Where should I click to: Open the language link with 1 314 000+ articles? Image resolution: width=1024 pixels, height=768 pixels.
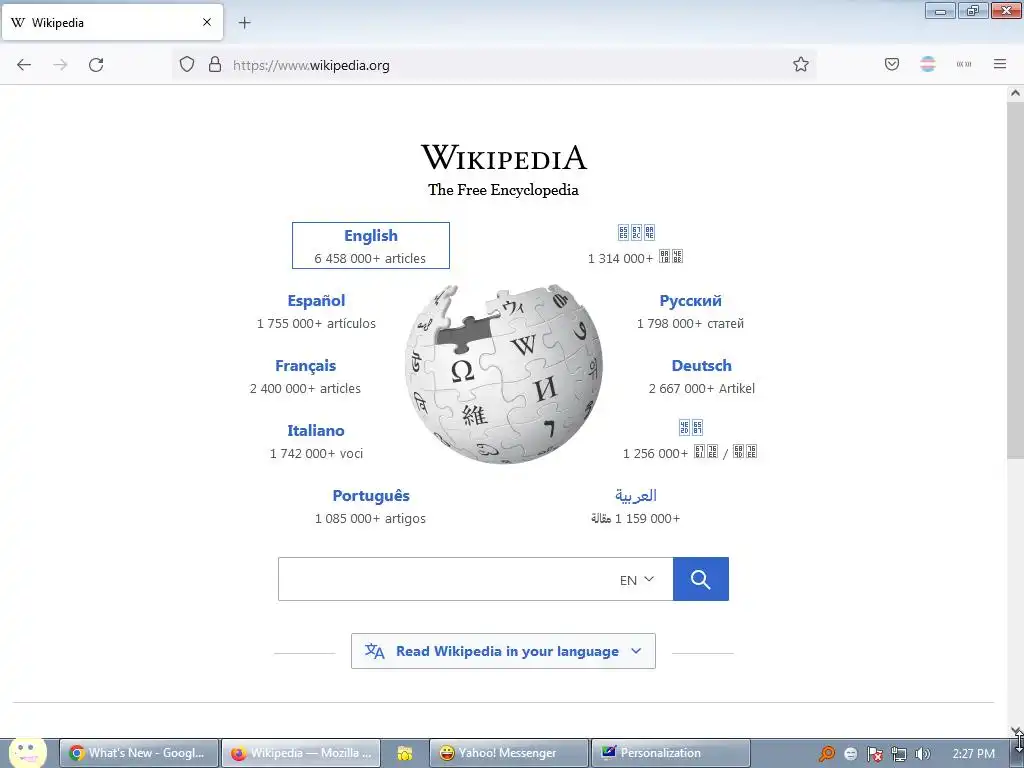point(636,232)
